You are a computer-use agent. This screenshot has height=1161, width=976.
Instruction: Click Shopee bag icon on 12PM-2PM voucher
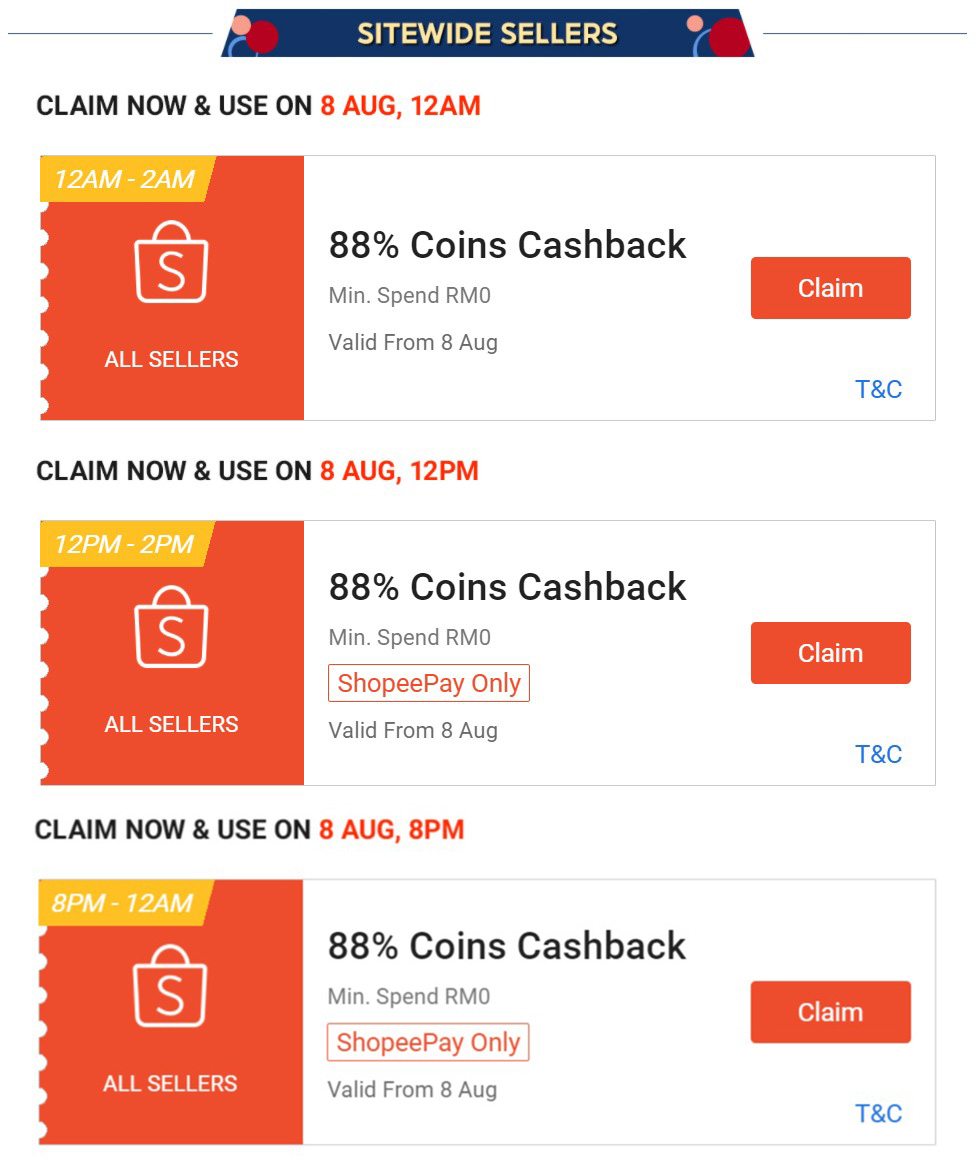tap(171, 627)
